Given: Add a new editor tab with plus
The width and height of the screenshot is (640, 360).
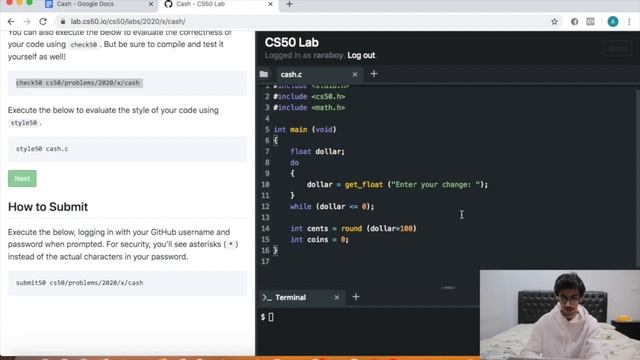Looking at the screenshot, I should tap(374, 74).
